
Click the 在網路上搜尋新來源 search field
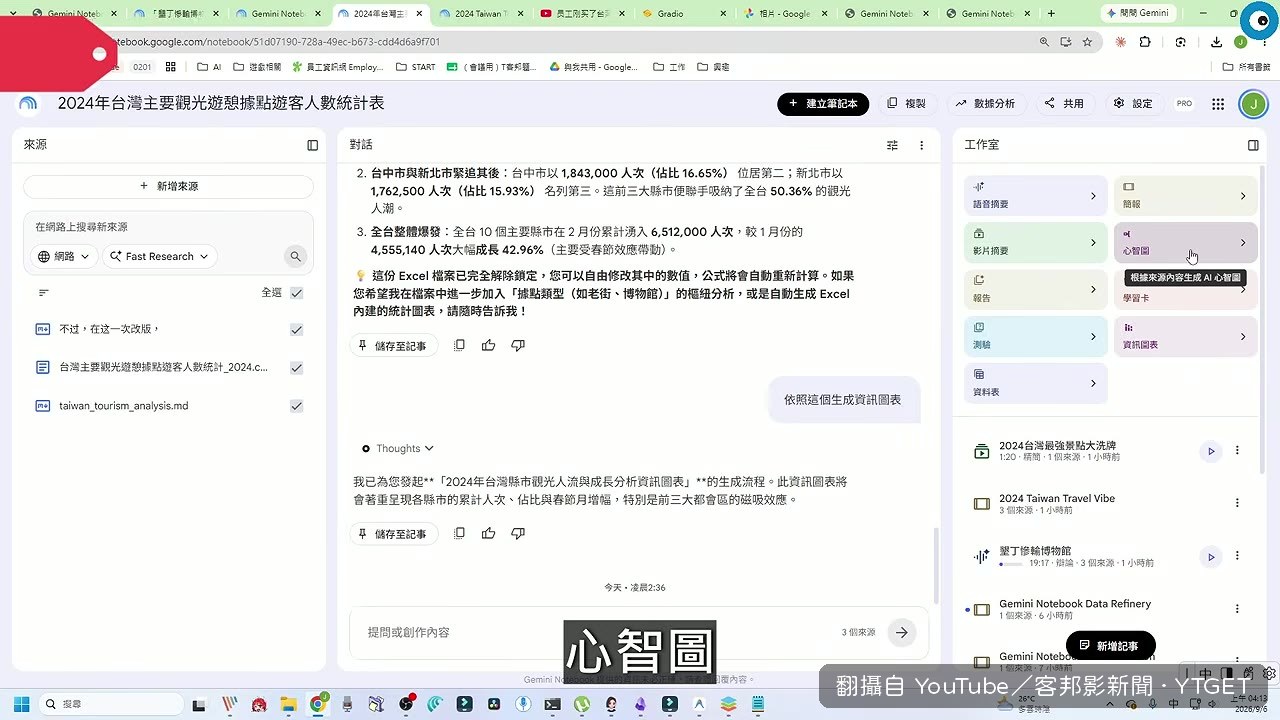click(168, 227)
